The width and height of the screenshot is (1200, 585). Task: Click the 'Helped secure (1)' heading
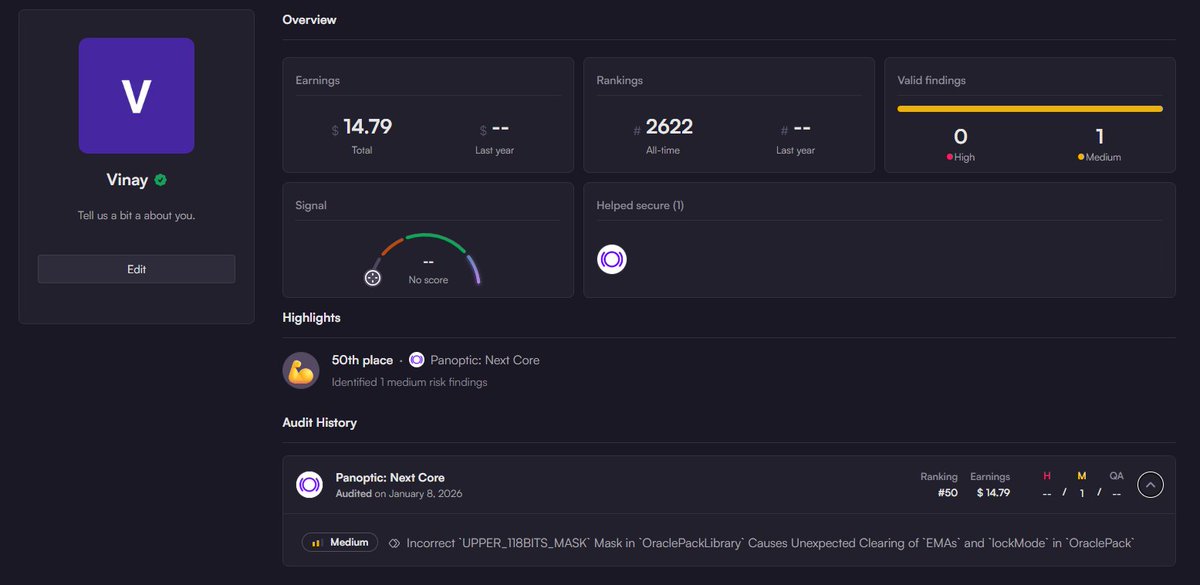[640, 205]
